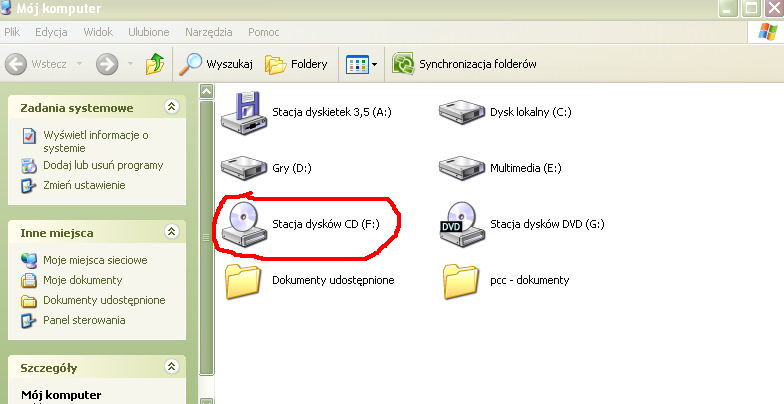
Task: Open Moje dokumenty link
Action: [x=82, y=280]
